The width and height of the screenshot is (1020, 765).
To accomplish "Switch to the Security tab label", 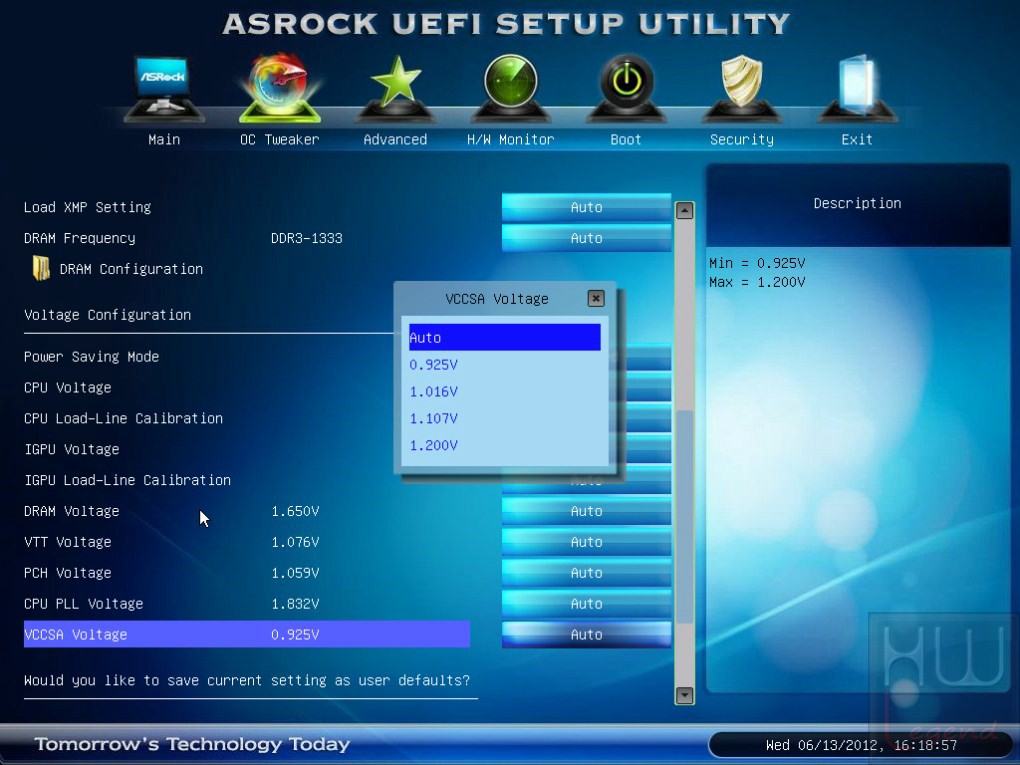I will click(742, 139).
